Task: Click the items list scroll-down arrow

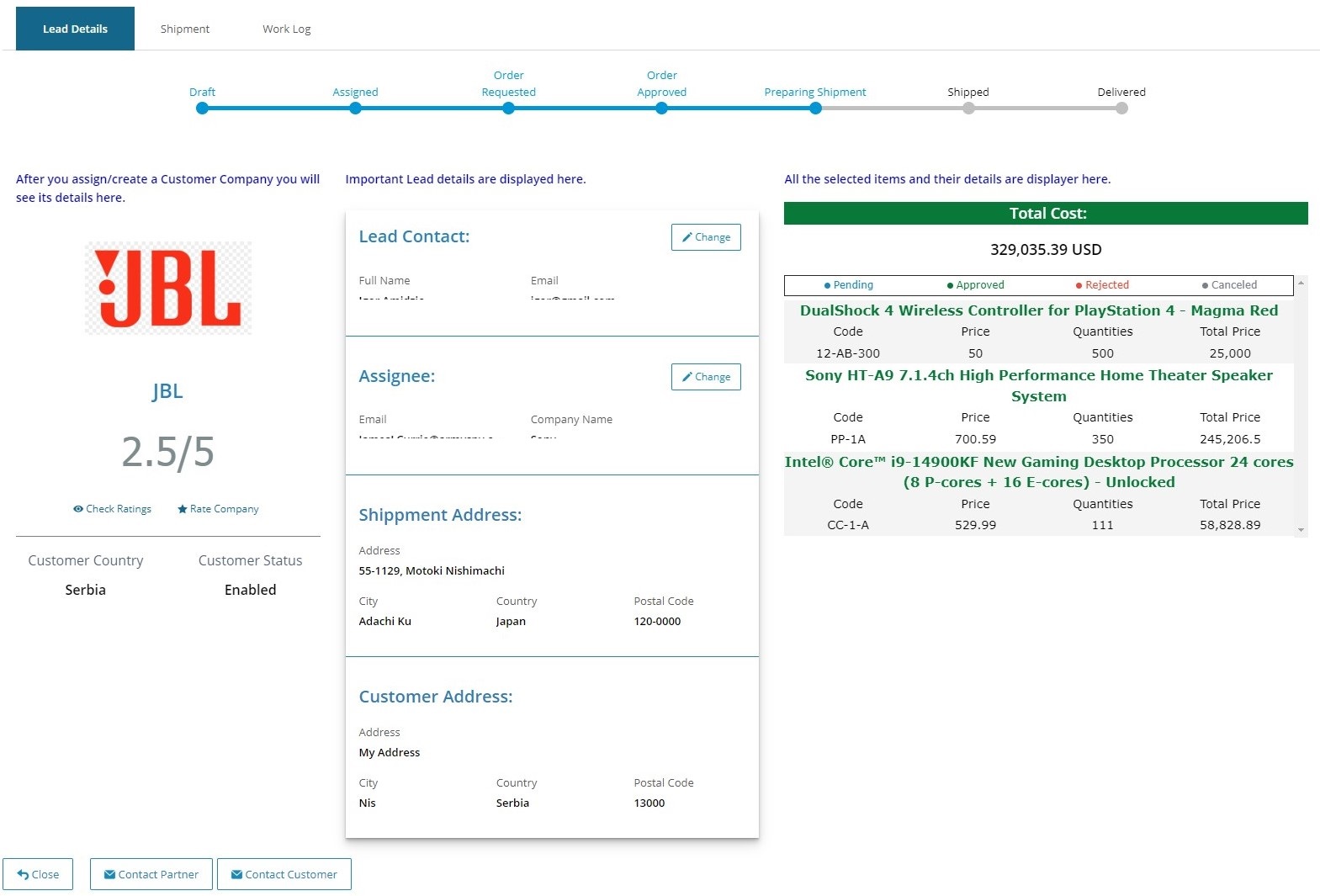Action: pos(1301,530)
